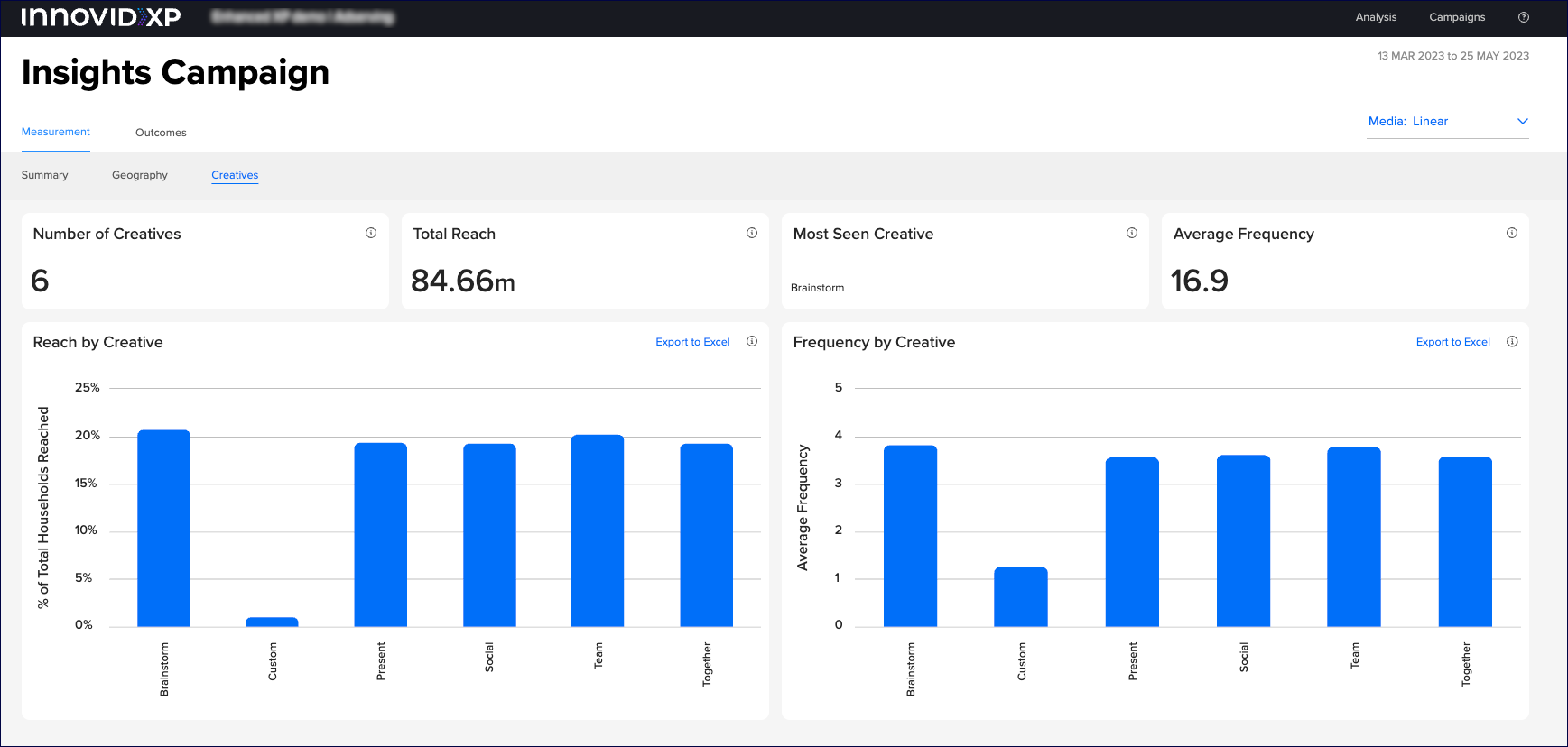Click the Together label under Frequency chart
This screenshot has width=1568, height=747.
coord(1466,664)
